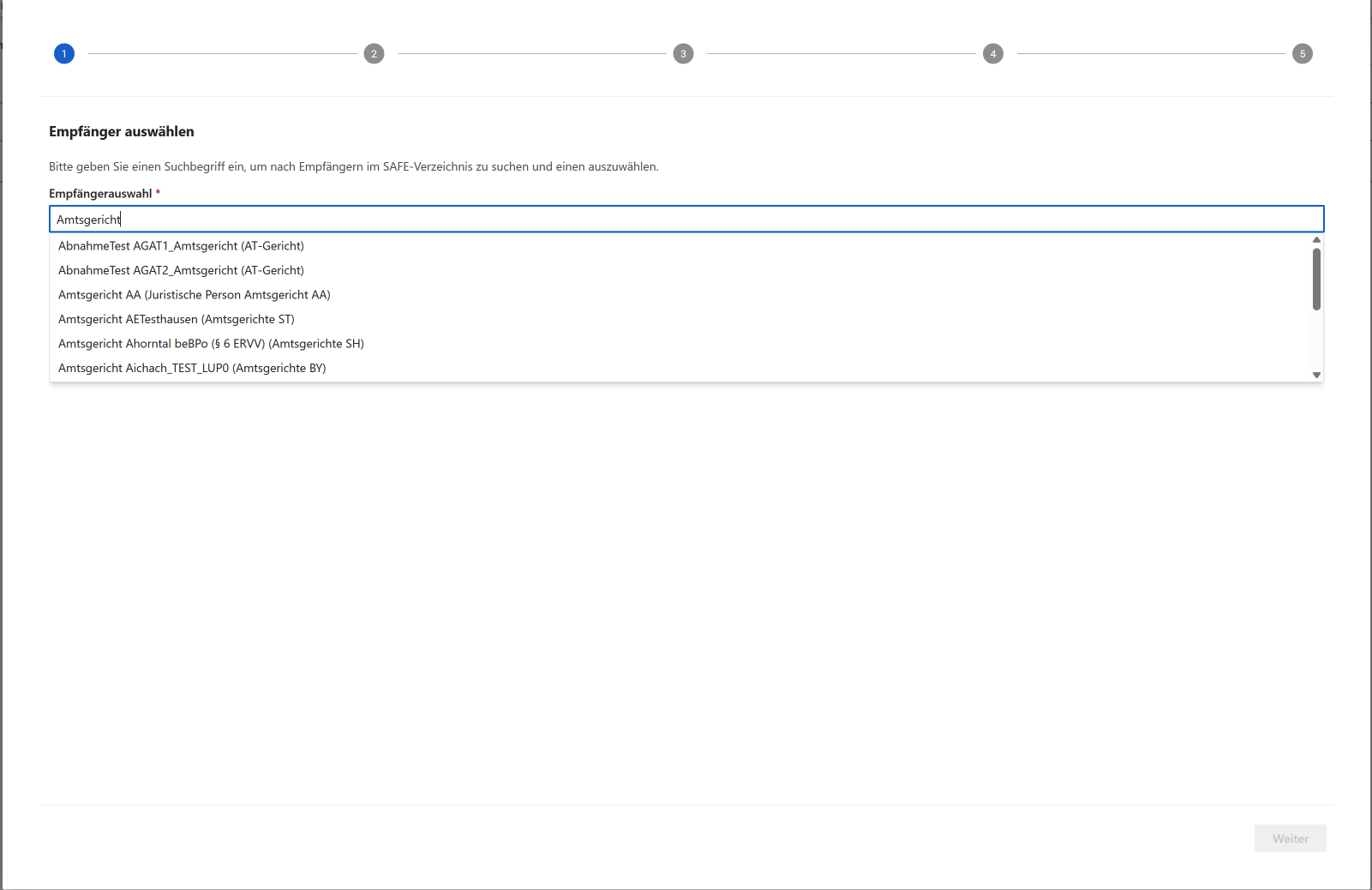Choose AbnahmeTest AGAT2_Amtsgericht option

[x=182, y=270]
